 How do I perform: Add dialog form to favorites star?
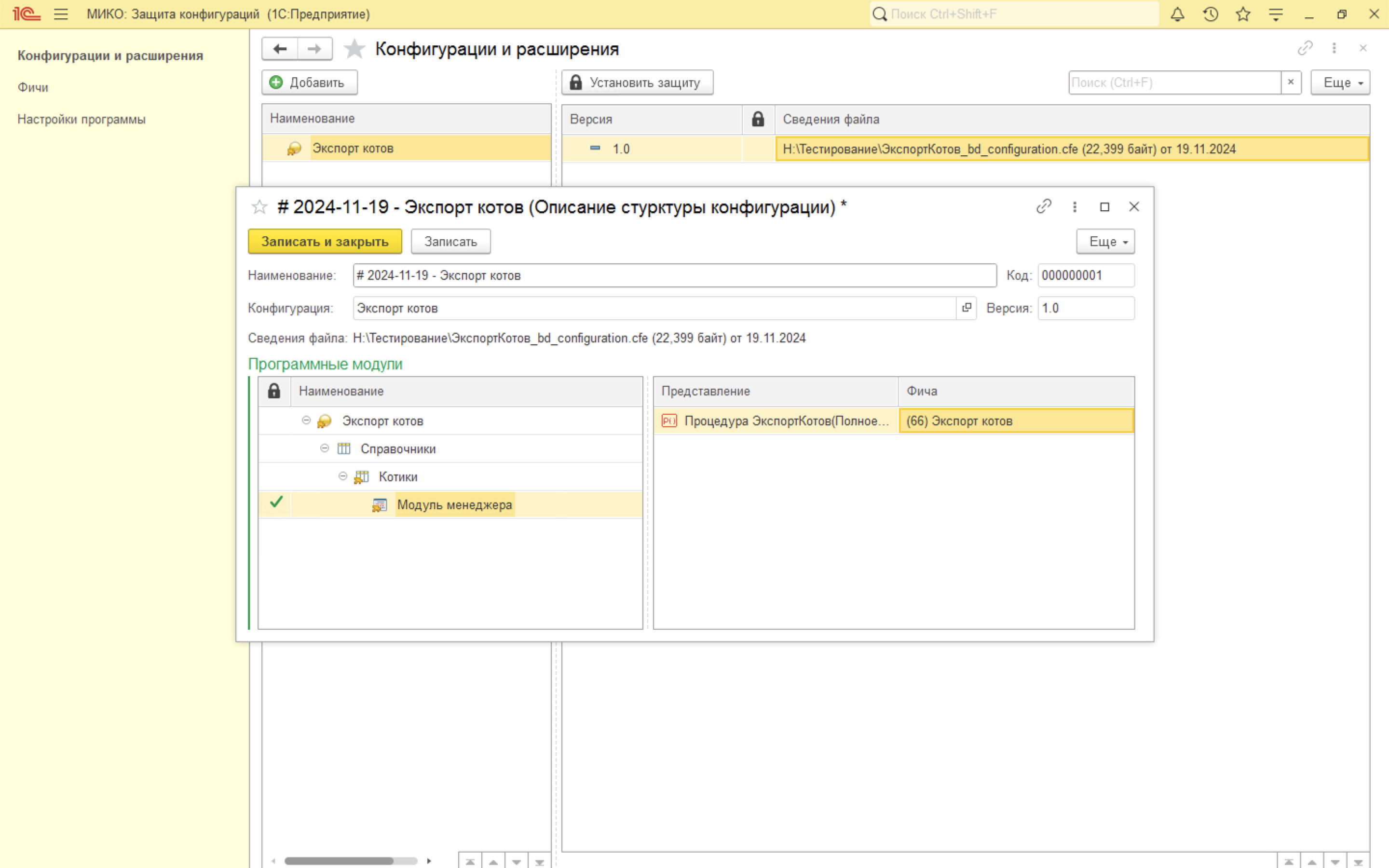tap(259, 207)
